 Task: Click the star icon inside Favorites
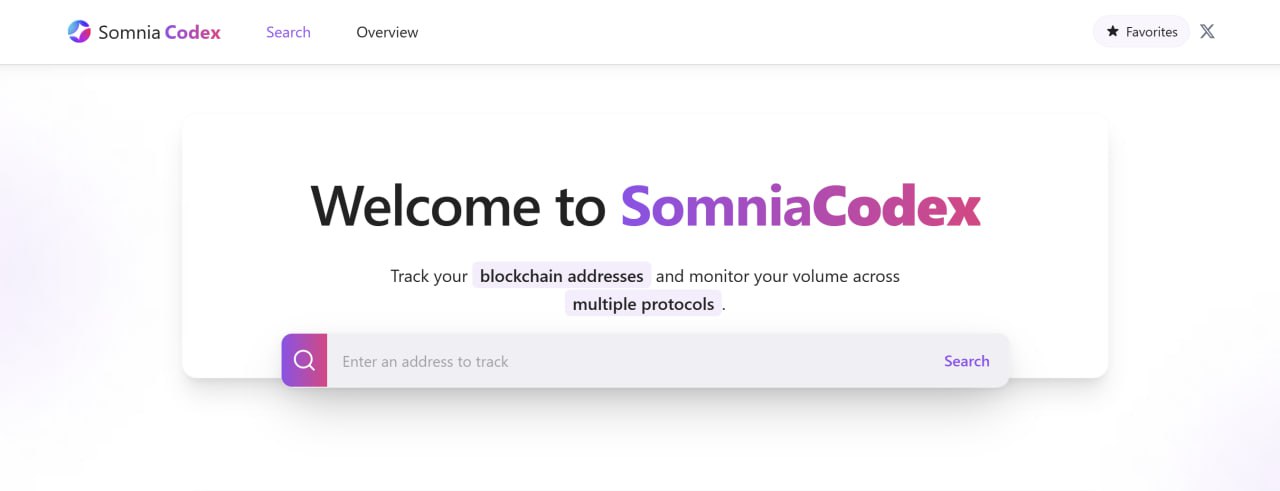[1112, 32]
